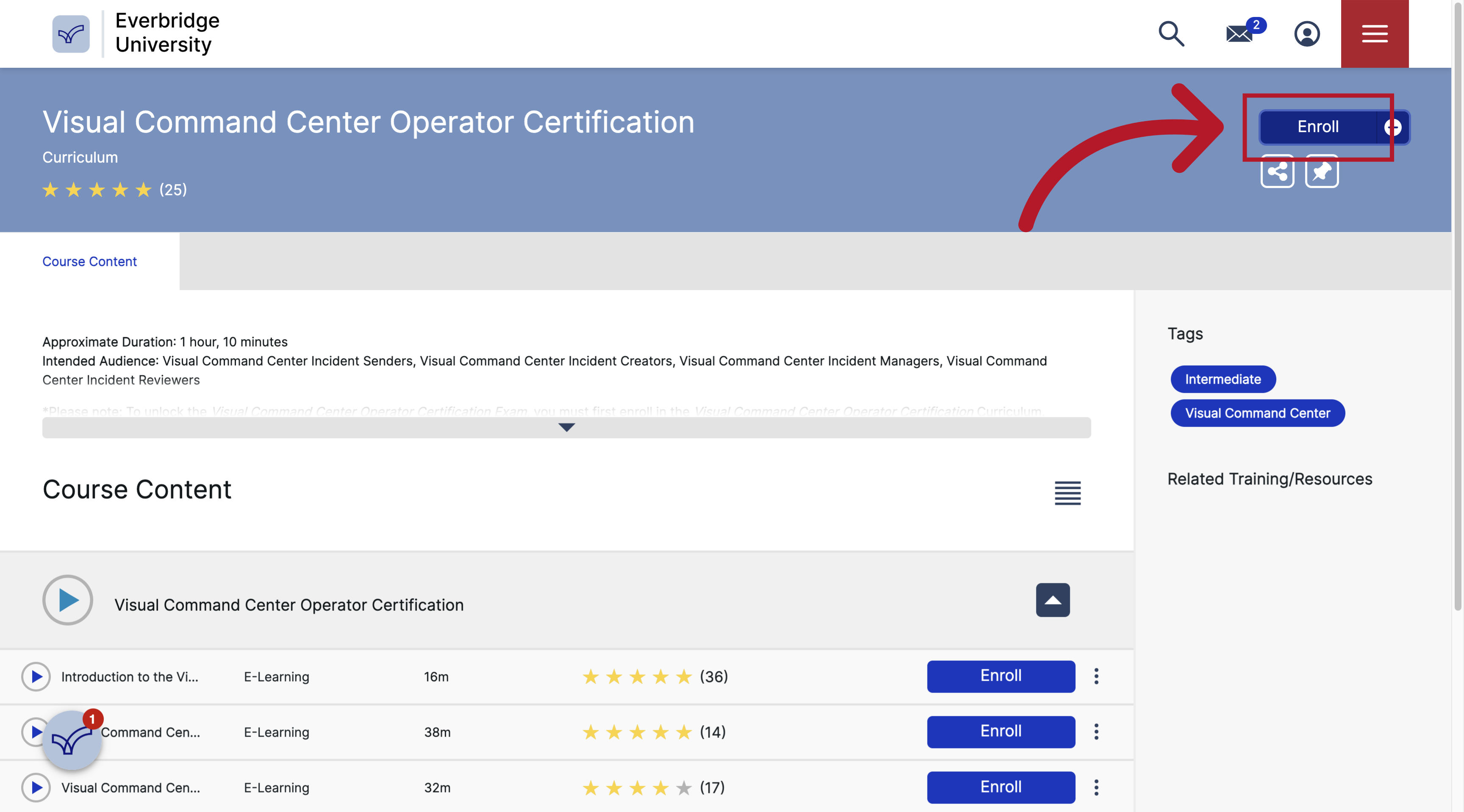
Task: Play the curriculum overview video
Action: (67, 600)
